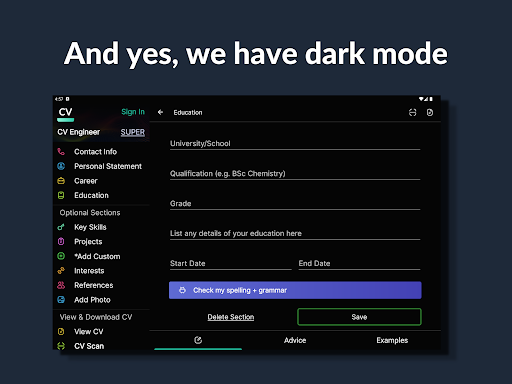This screenshot has width=512, height=384.
Task: Select the Personal Statement icon
Action: point(61,166)
